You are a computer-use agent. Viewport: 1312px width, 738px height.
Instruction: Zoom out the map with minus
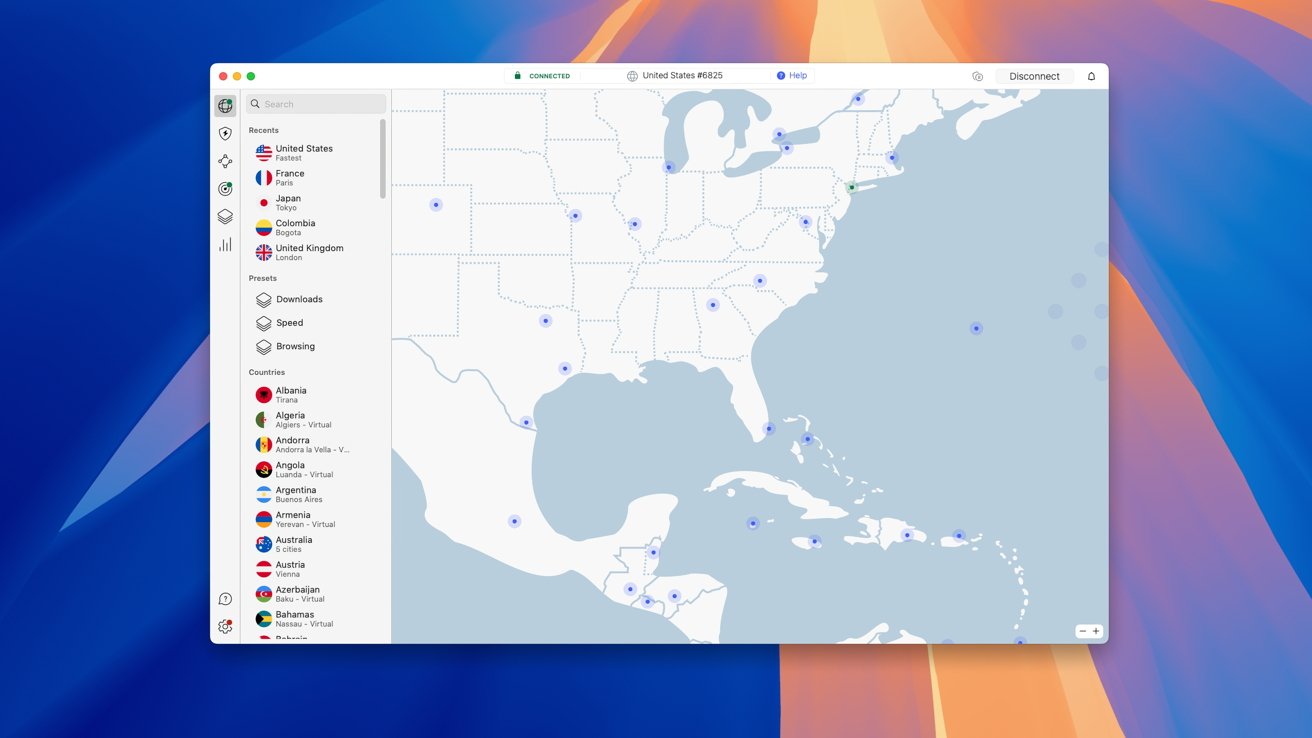pos(1082,631)
